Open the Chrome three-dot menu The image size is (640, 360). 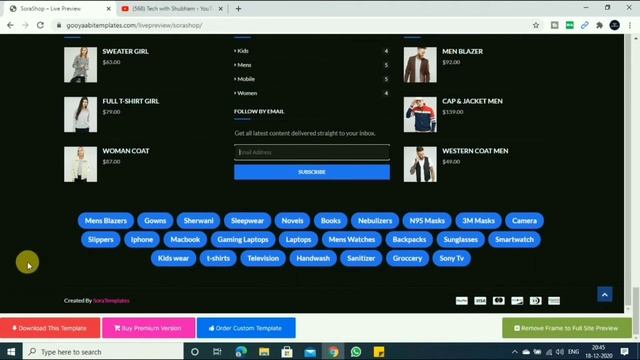click(630, 25)
